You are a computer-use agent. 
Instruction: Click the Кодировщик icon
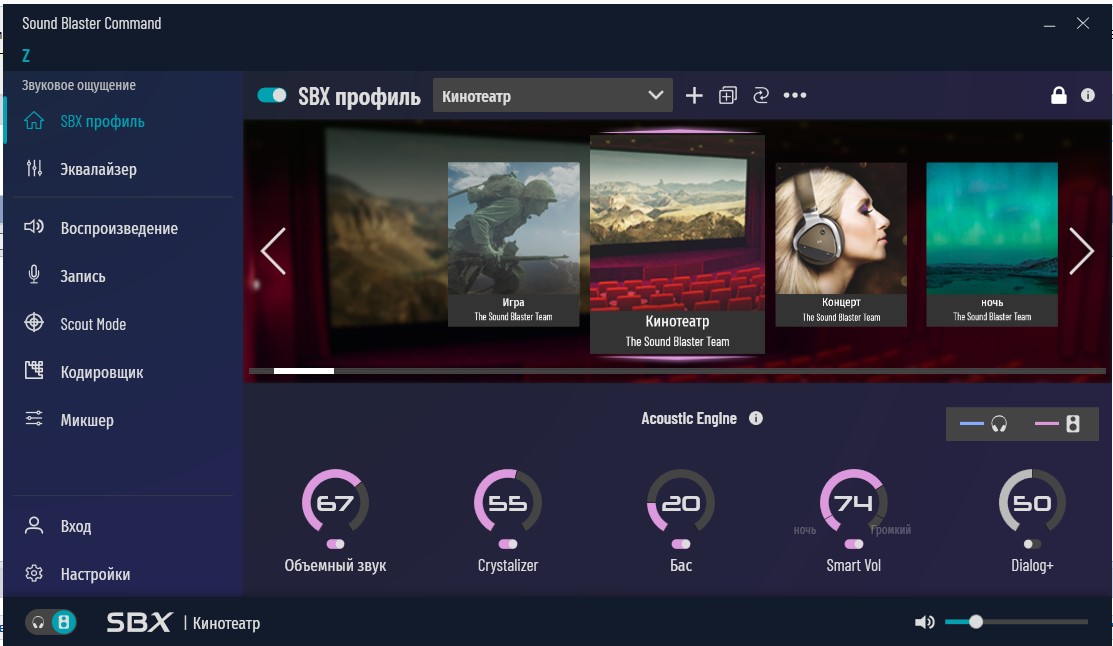click(34, 371)
